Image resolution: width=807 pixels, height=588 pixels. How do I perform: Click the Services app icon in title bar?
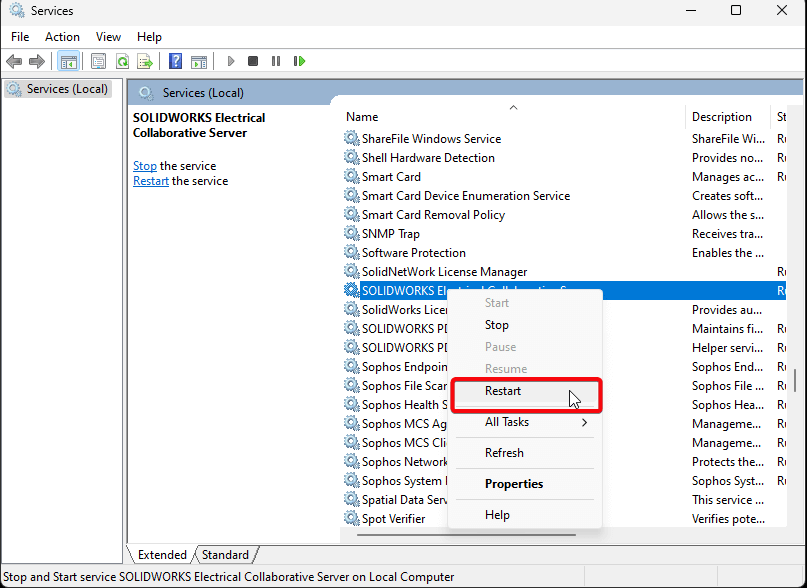point(17,10)
